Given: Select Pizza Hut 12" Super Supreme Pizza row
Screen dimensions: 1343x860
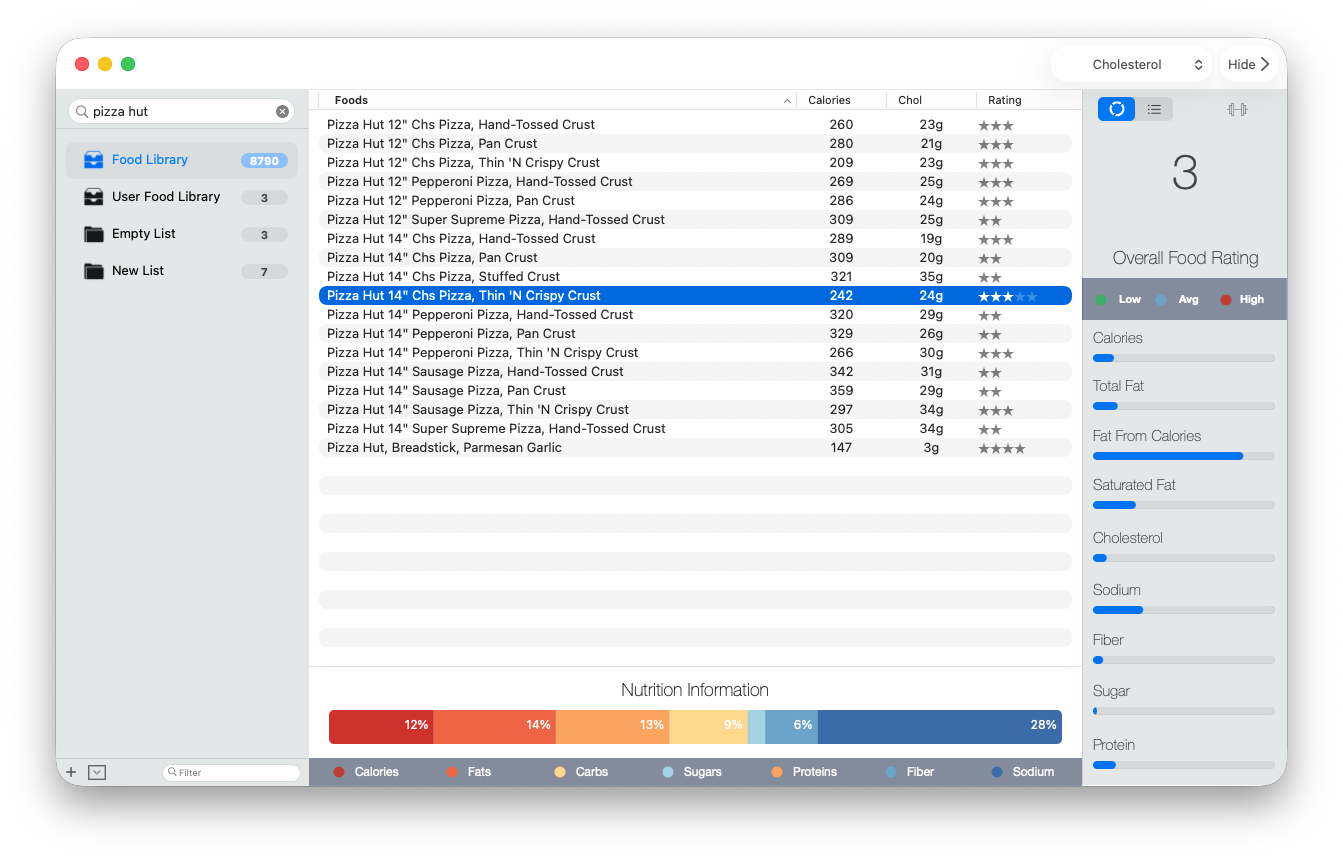Looking at the screenshot, I should [x=695, y=220].
